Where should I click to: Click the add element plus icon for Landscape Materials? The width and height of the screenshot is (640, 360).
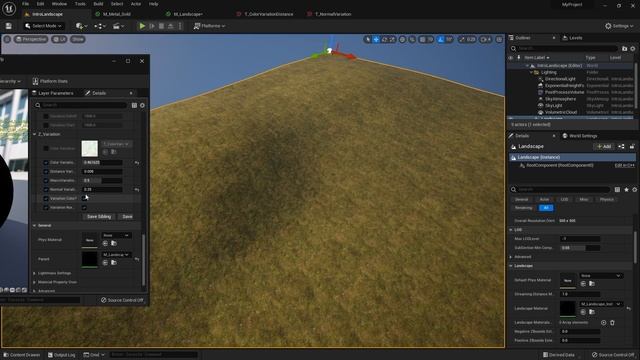pyautogui.click(x=603, y=323)
